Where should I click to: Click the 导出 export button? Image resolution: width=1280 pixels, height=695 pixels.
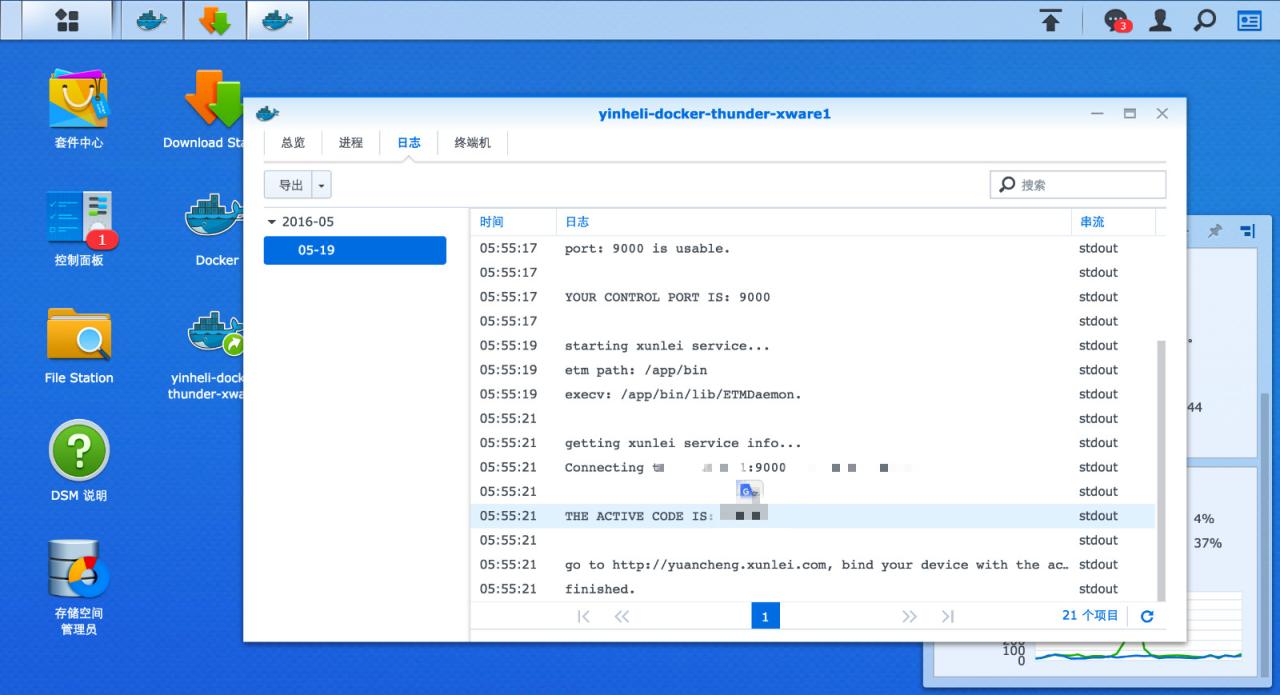[x=290, y=185]
